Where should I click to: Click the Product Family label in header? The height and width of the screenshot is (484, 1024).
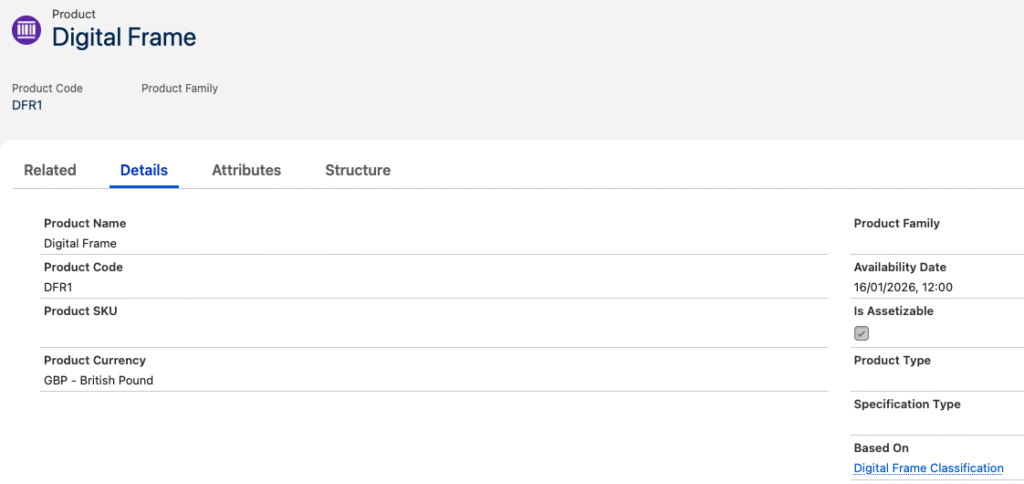(x=179, y=88)
